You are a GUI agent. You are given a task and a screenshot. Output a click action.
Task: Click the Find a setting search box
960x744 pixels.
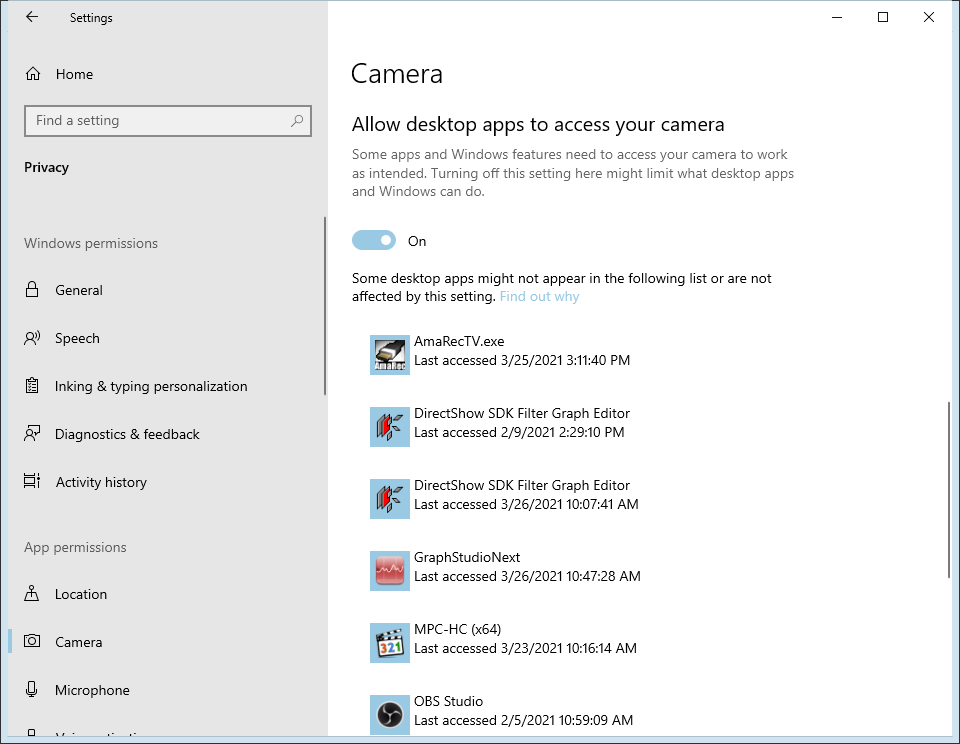point(160,121)
